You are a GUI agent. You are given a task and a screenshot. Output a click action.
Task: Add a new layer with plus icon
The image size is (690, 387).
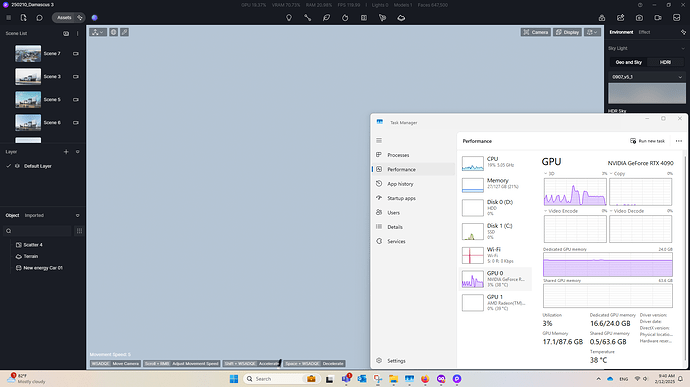(66, 151)
